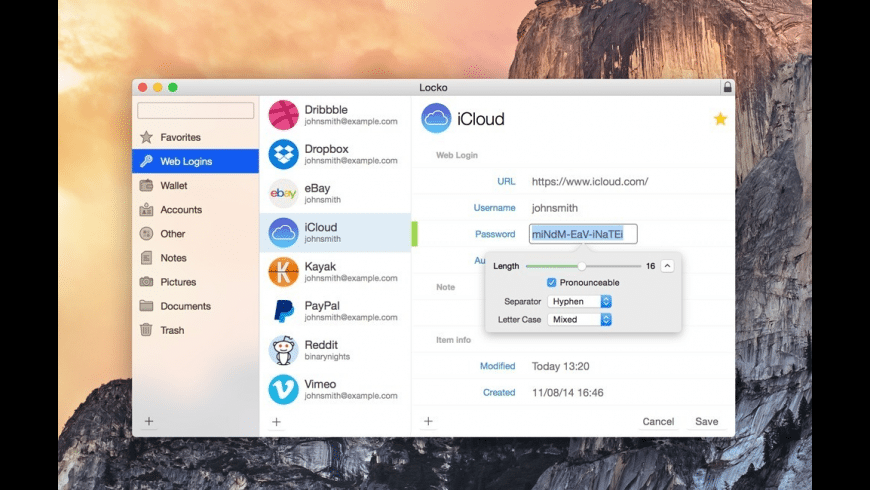Select the PayPal login entry
This screenshot has height=490, width=870.
[335, 311]
